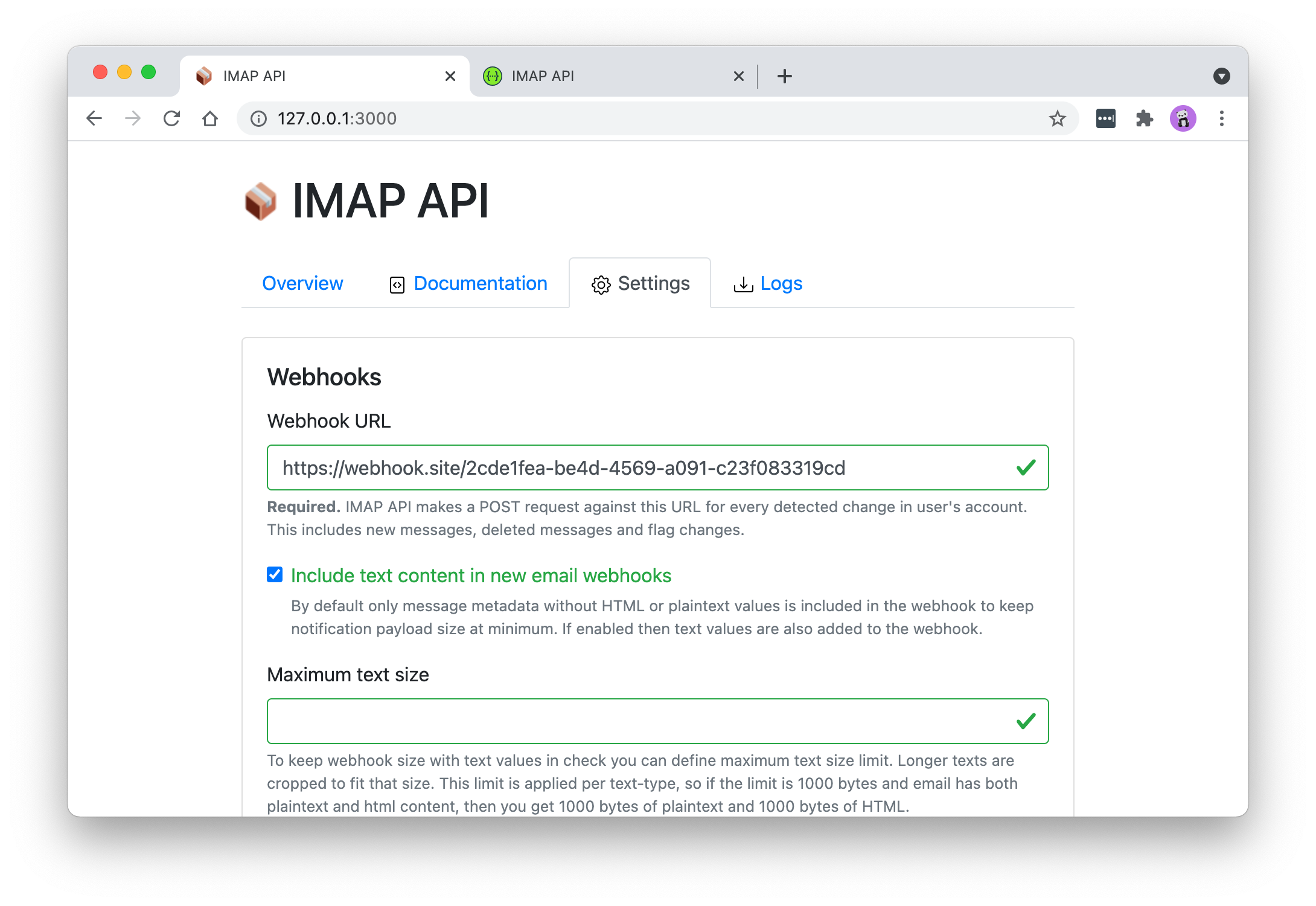The width and height of the screenshot is (1316, 906).
Task: Open the browser extensions puzzle icon
Action: point(1145,118)
